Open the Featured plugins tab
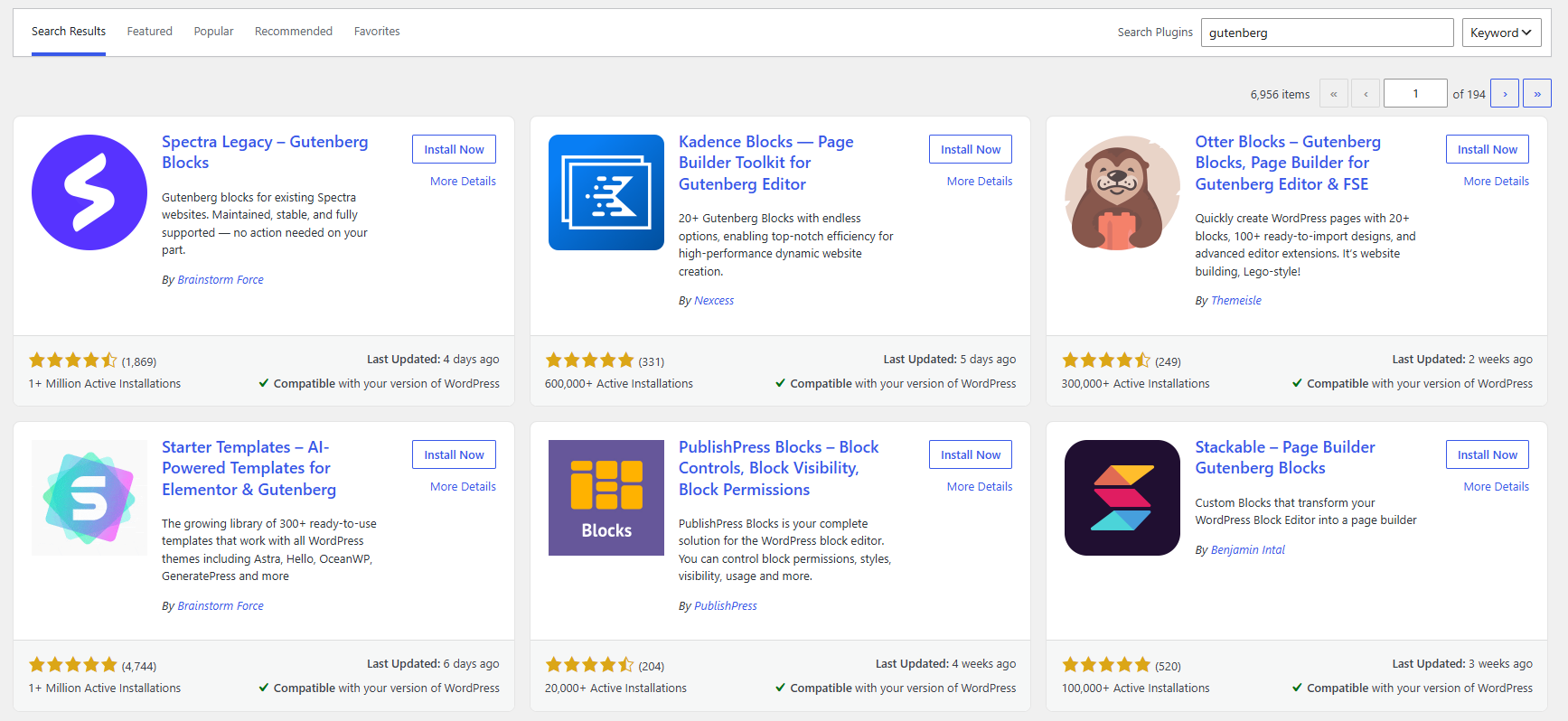The width and height of the screenshot is (1568, 721). [x=149, y=32]
